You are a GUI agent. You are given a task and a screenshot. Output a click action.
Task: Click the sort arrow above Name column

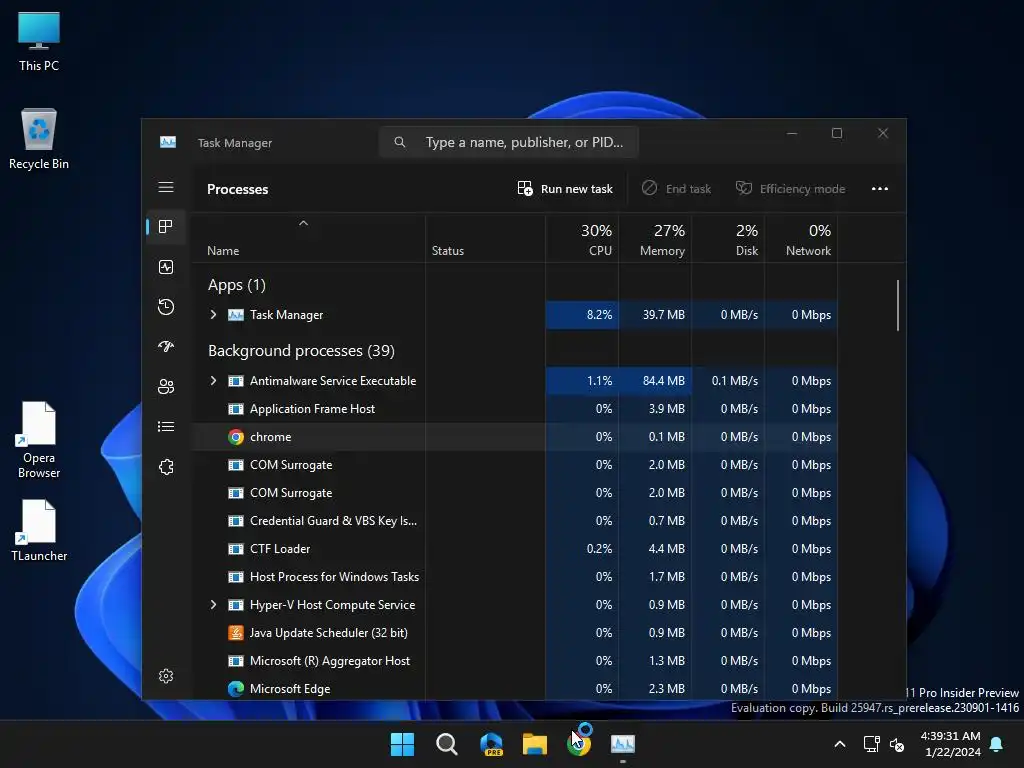pos(303,223)
